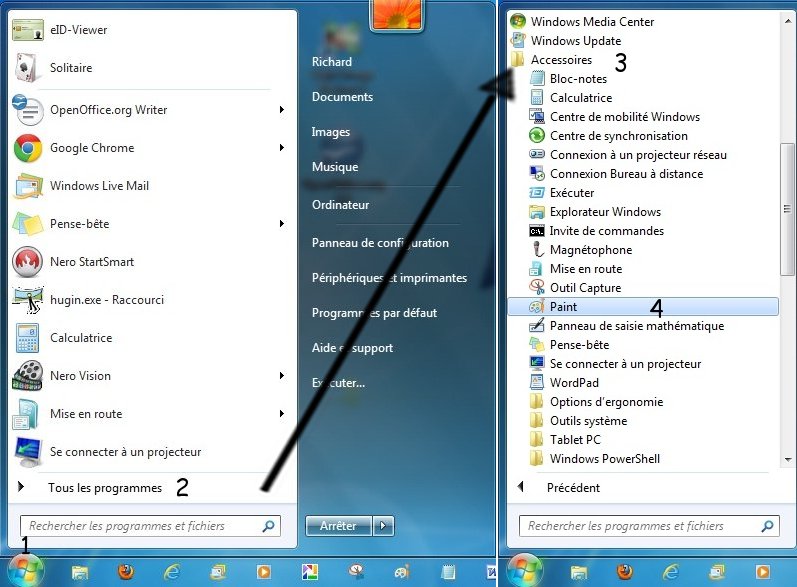Expand the arrow beside the pinned Pense-bête
The image size is (797, 587).
click(x=282, y=224)
